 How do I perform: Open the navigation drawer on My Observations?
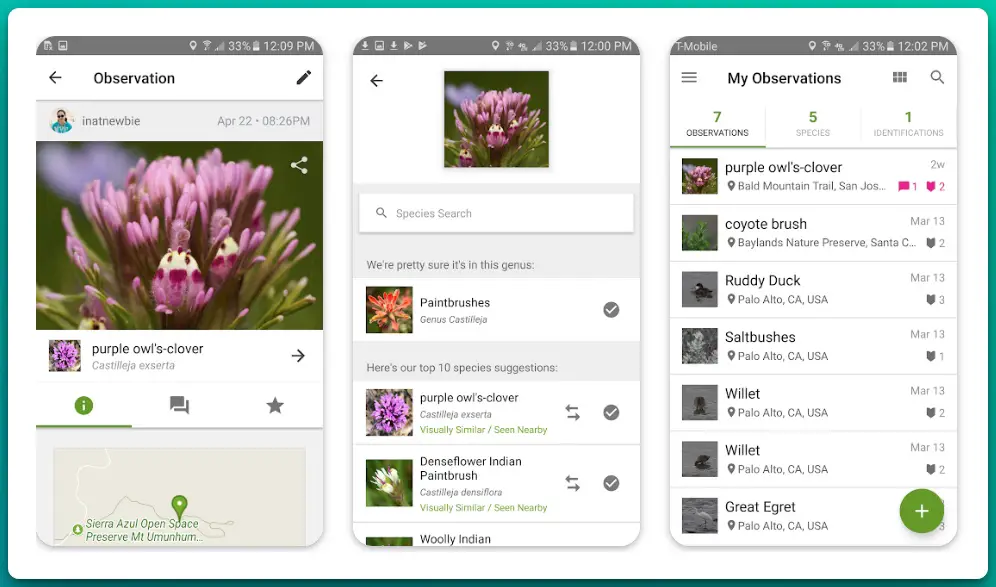[x=689, y=78]
